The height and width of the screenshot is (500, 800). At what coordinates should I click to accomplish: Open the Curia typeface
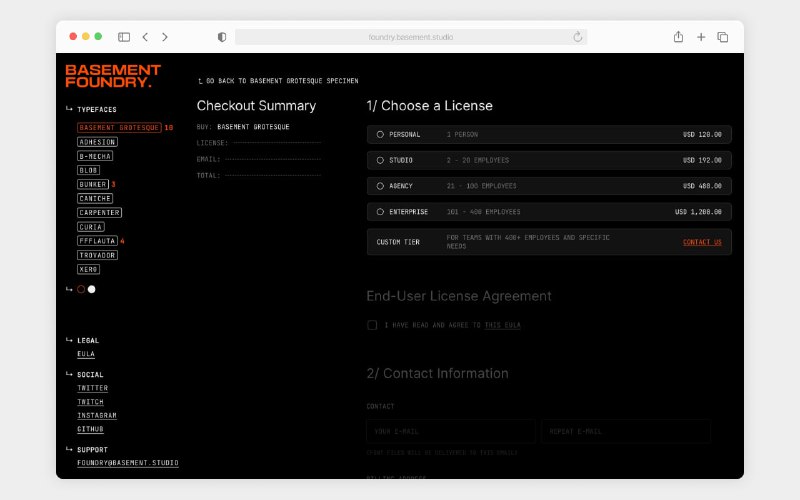pos(91,227)
